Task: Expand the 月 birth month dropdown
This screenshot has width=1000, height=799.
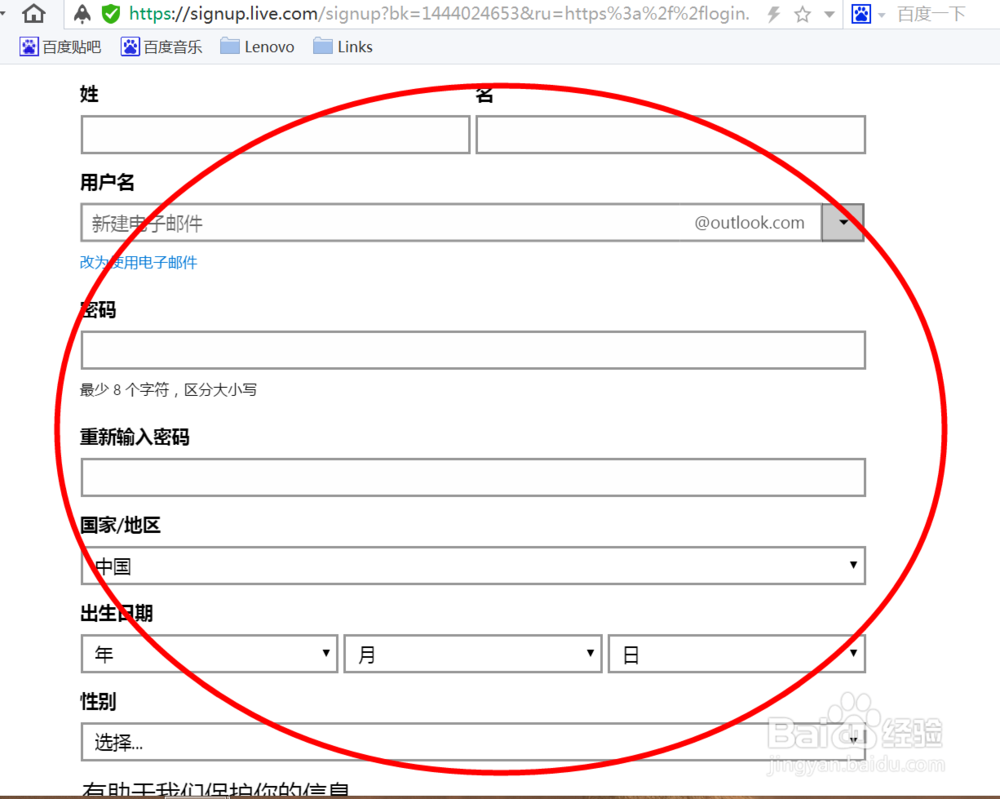Action: (591, 653)
